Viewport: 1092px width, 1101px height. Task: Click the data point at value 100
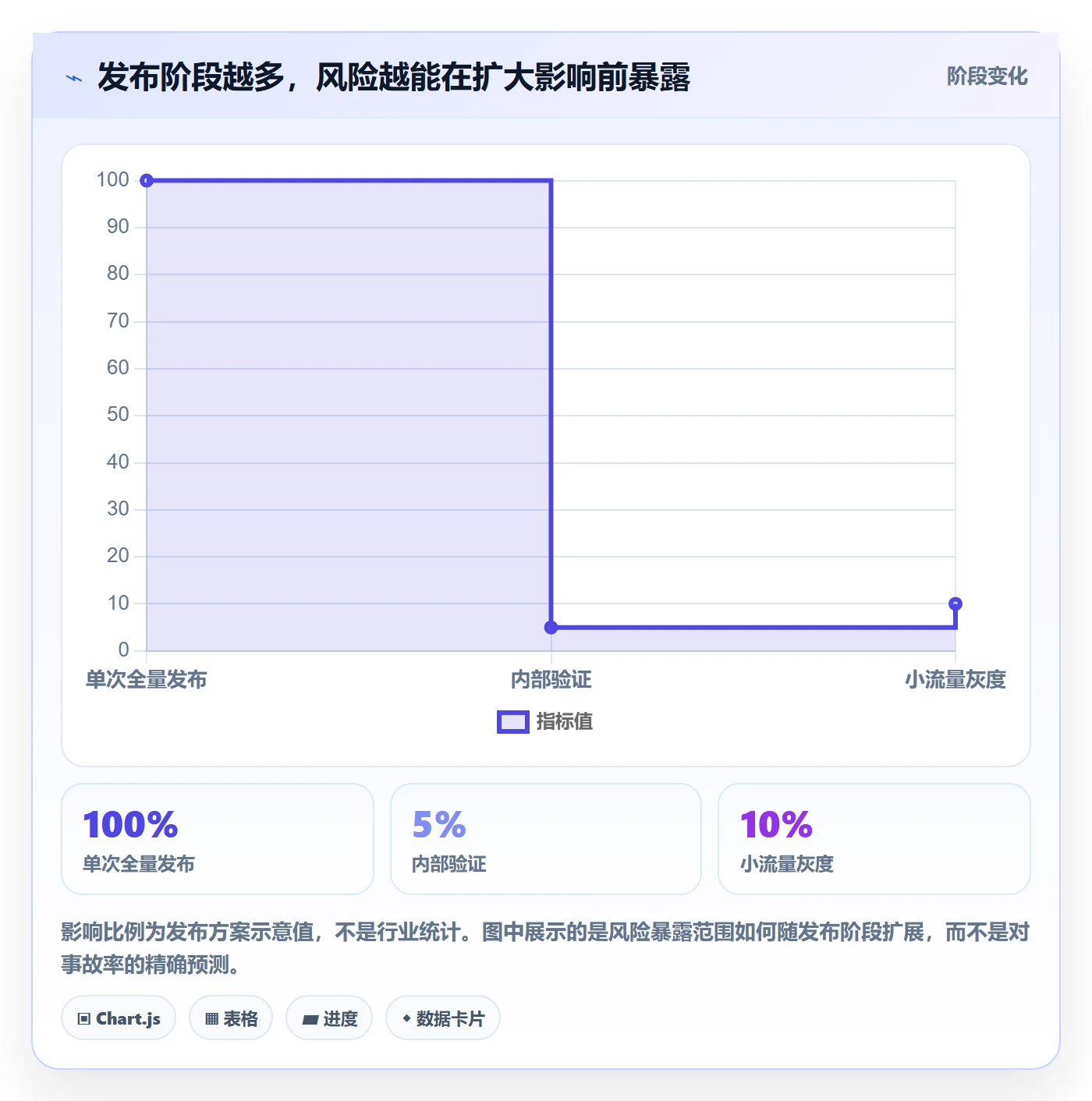147,181
